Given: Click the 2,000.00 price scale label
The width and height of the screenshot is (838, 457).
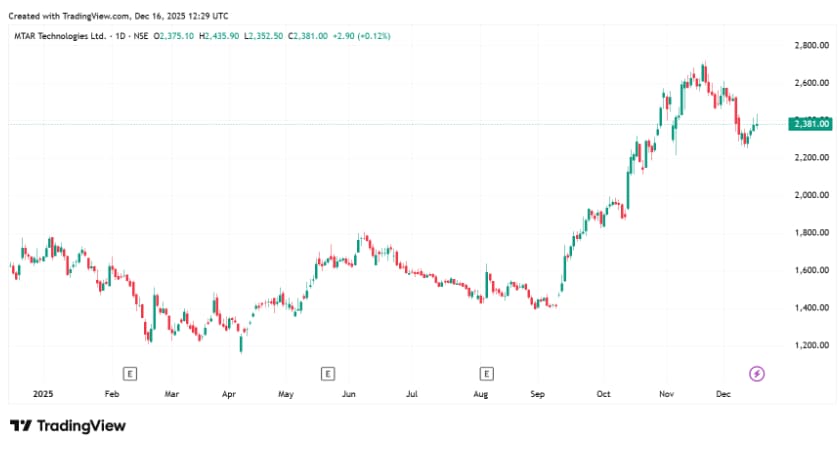Looking at the screenshot, I should [809, 196].
